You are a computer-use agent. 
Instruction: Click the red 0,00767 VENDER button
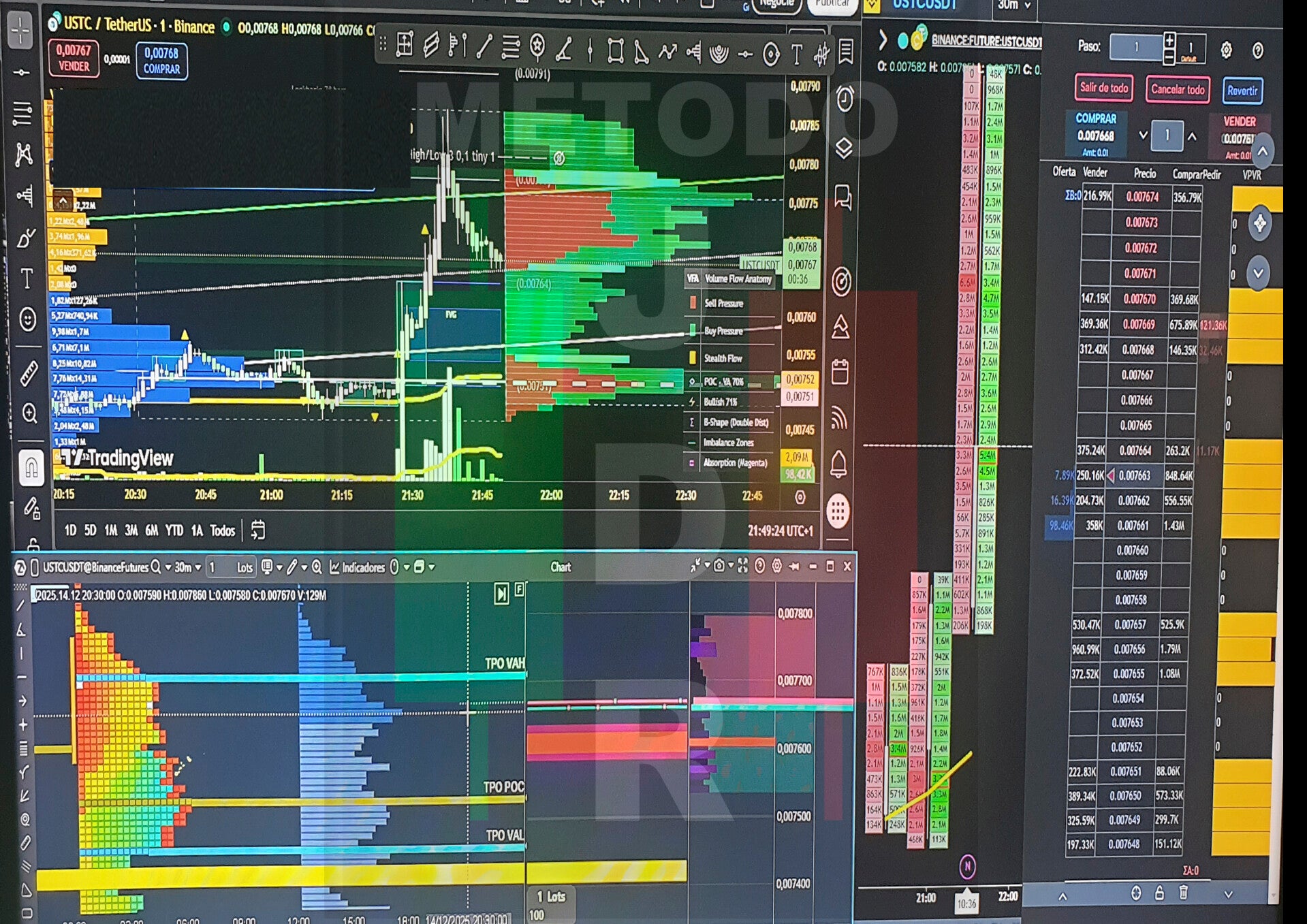[x=74, y=58]
